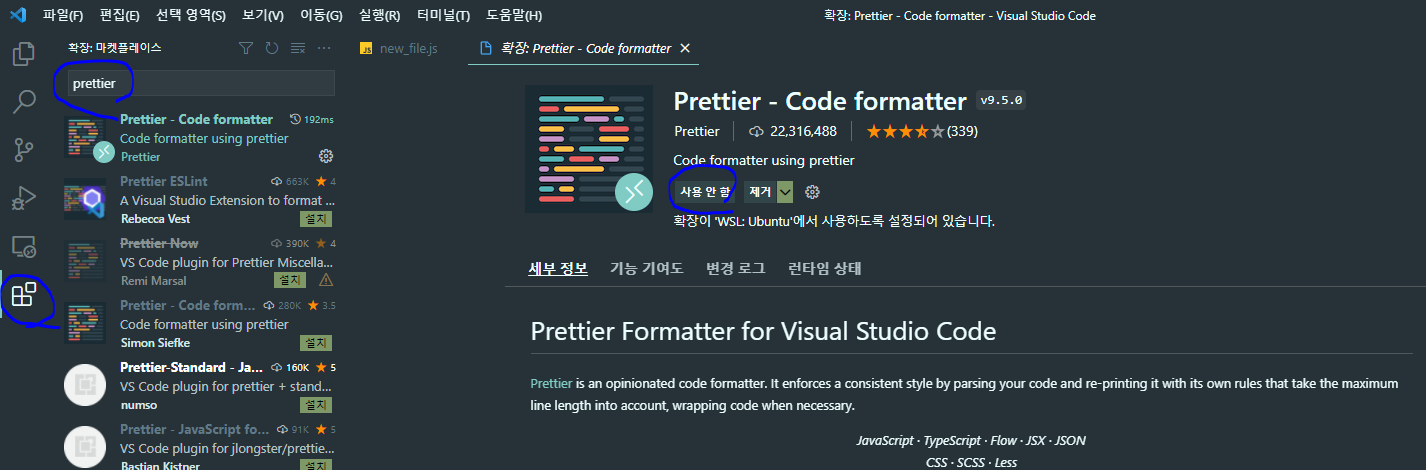
Task: Open the Run and Debug view
Action: [24, 198]
